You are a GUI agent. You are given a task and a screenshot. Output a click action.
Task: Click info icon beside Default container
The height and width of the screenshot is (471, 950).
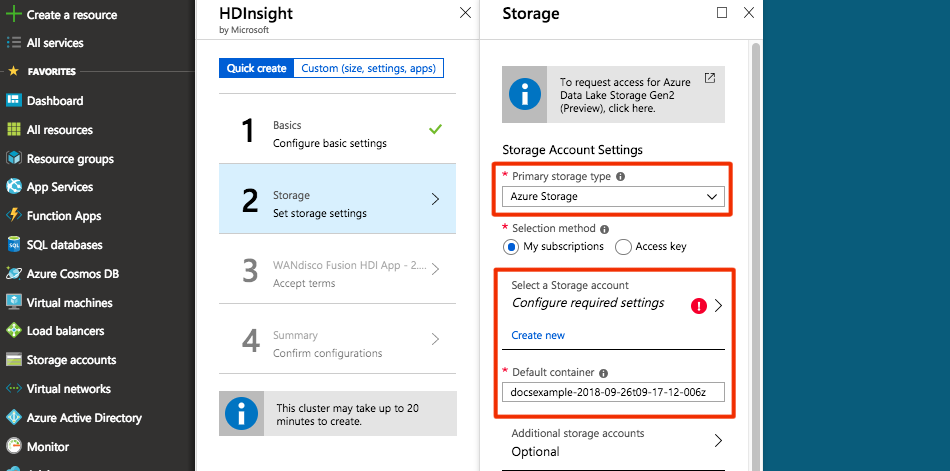click(603, 373)
